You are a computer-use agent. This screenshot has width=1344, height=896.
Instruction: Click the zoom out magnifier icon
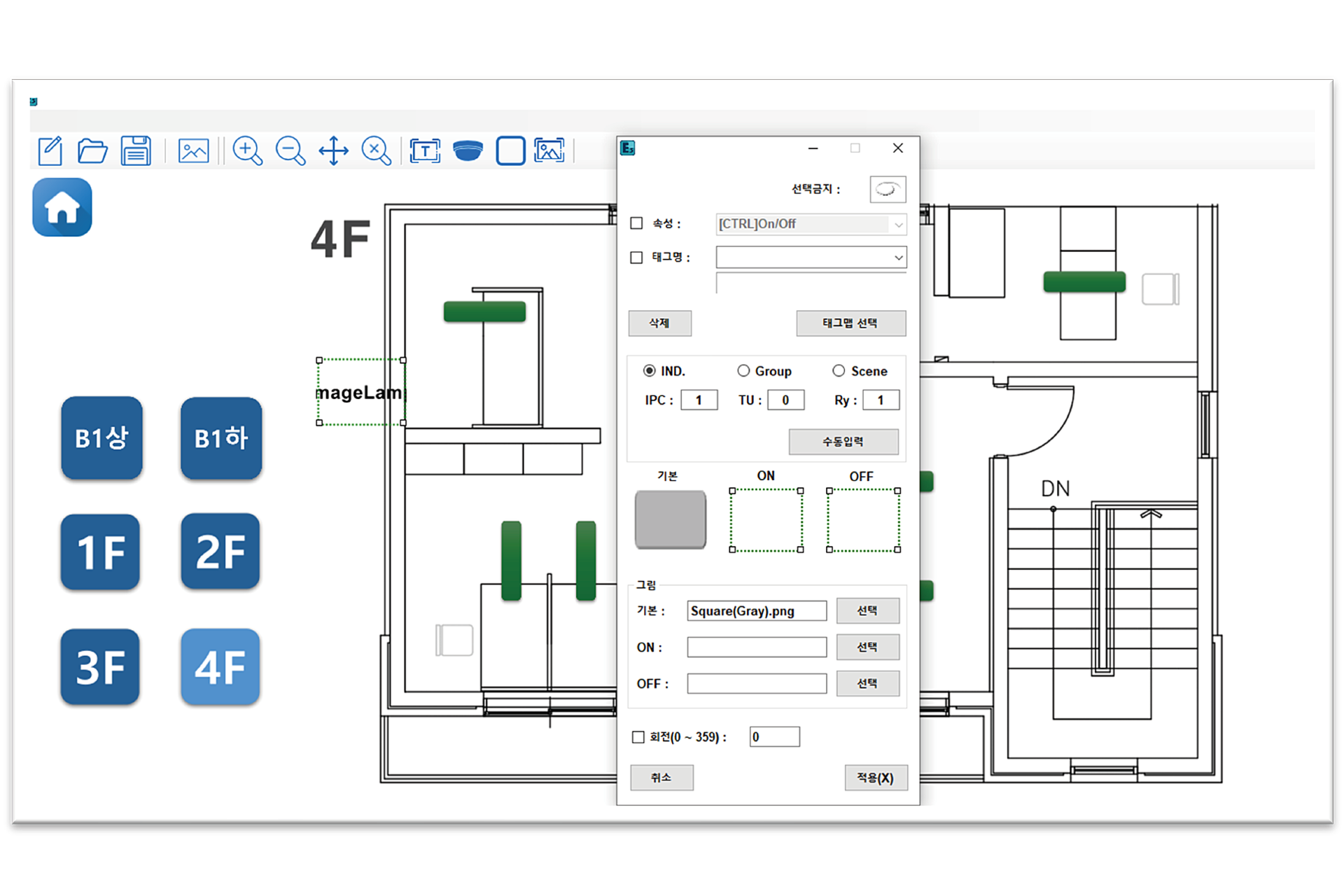click(x=290, y=150)
